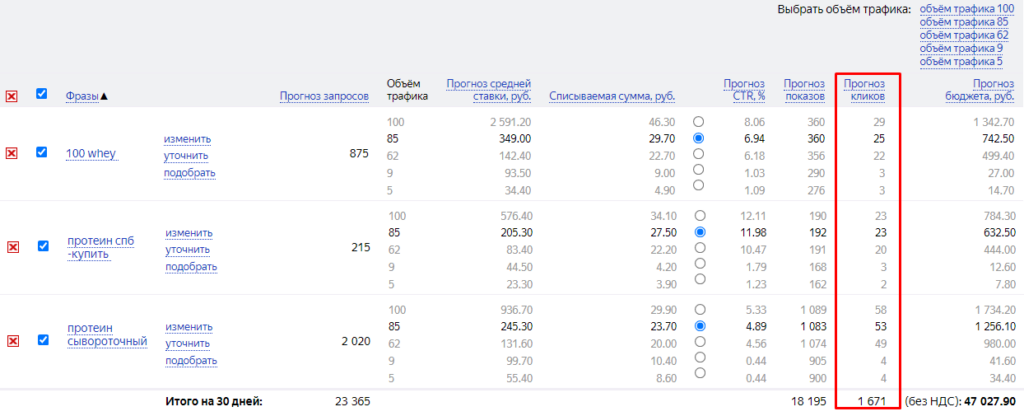Sort table by 'Фразы' column header
1024x416 pixels.
point(82,96)
